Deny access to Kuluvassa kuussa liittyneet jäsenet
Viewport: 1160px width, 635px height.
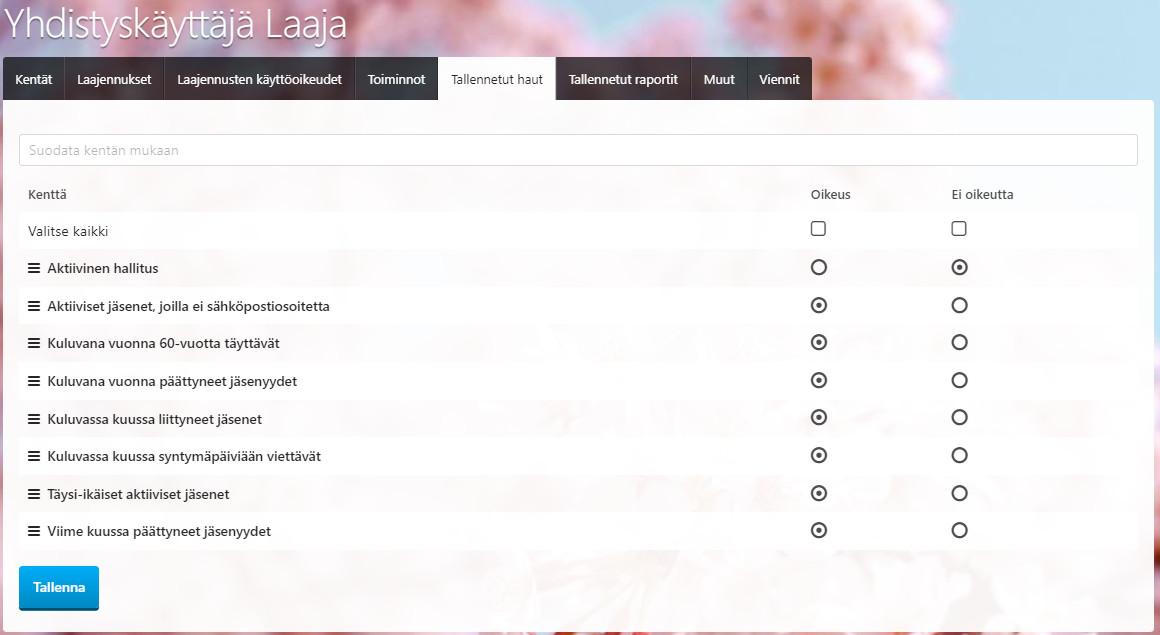[959, 418]
